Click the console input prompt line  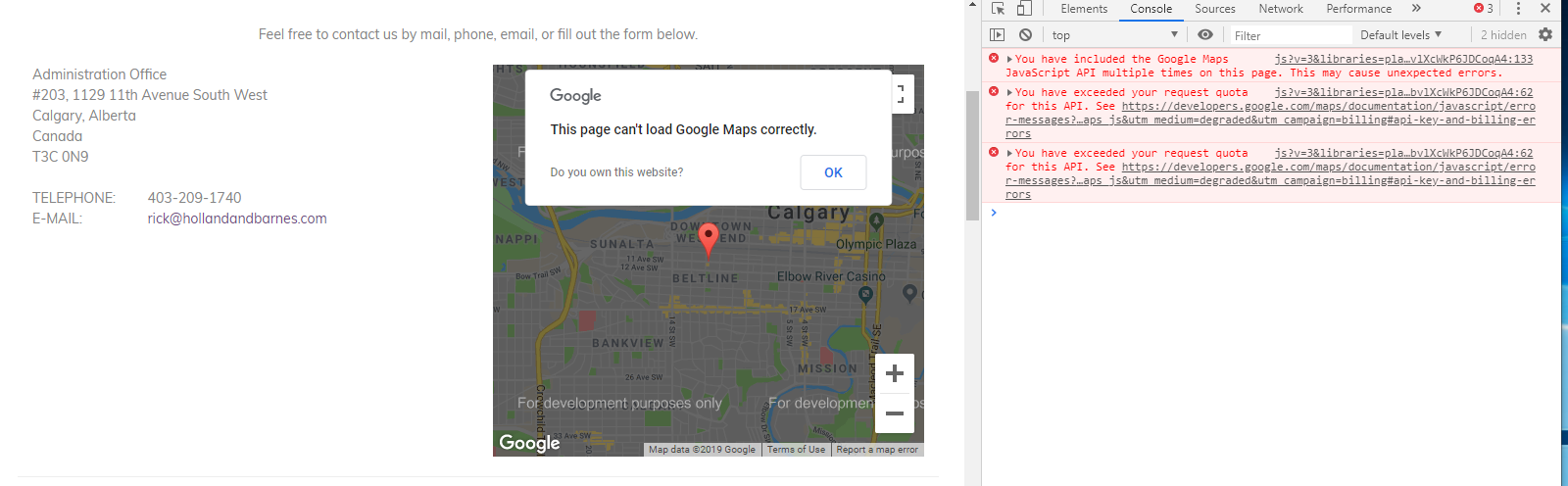(1271, 213)
